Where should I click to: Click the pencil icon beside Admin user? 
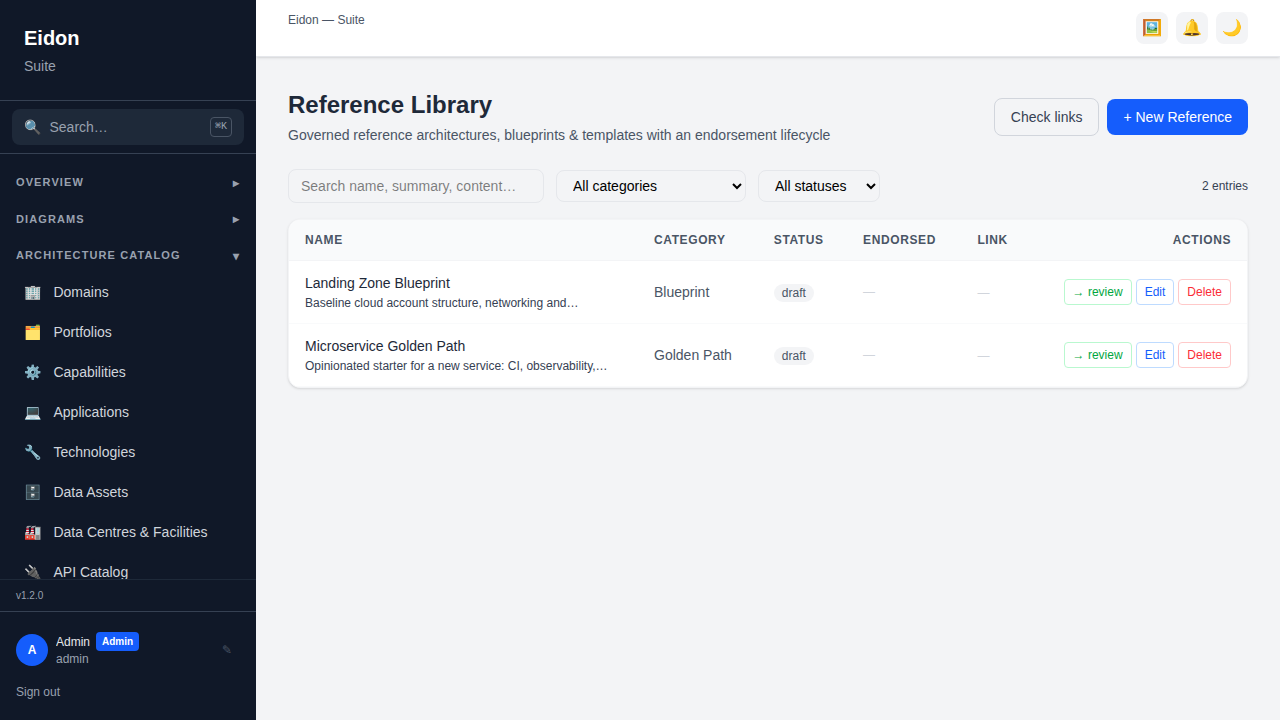(x=227, y=650)
